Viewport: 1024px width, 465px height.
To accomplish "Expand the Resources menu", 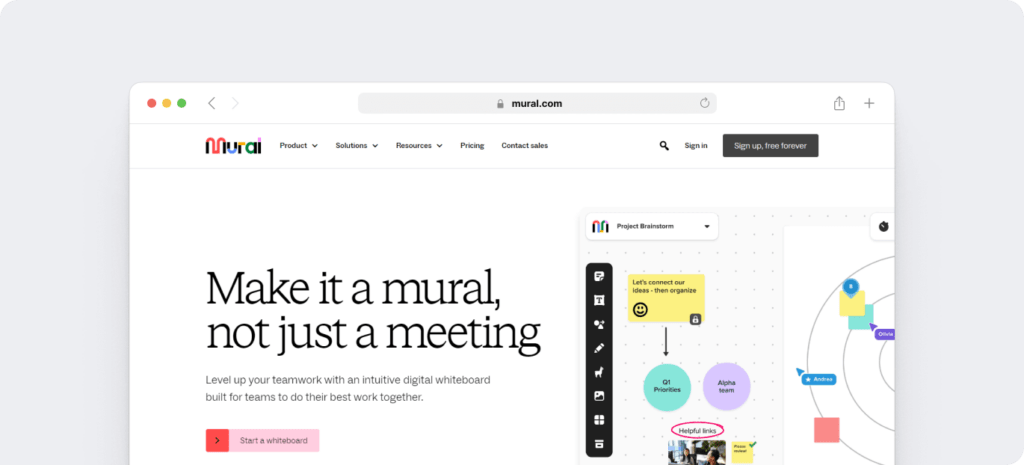I will point(419,146).
